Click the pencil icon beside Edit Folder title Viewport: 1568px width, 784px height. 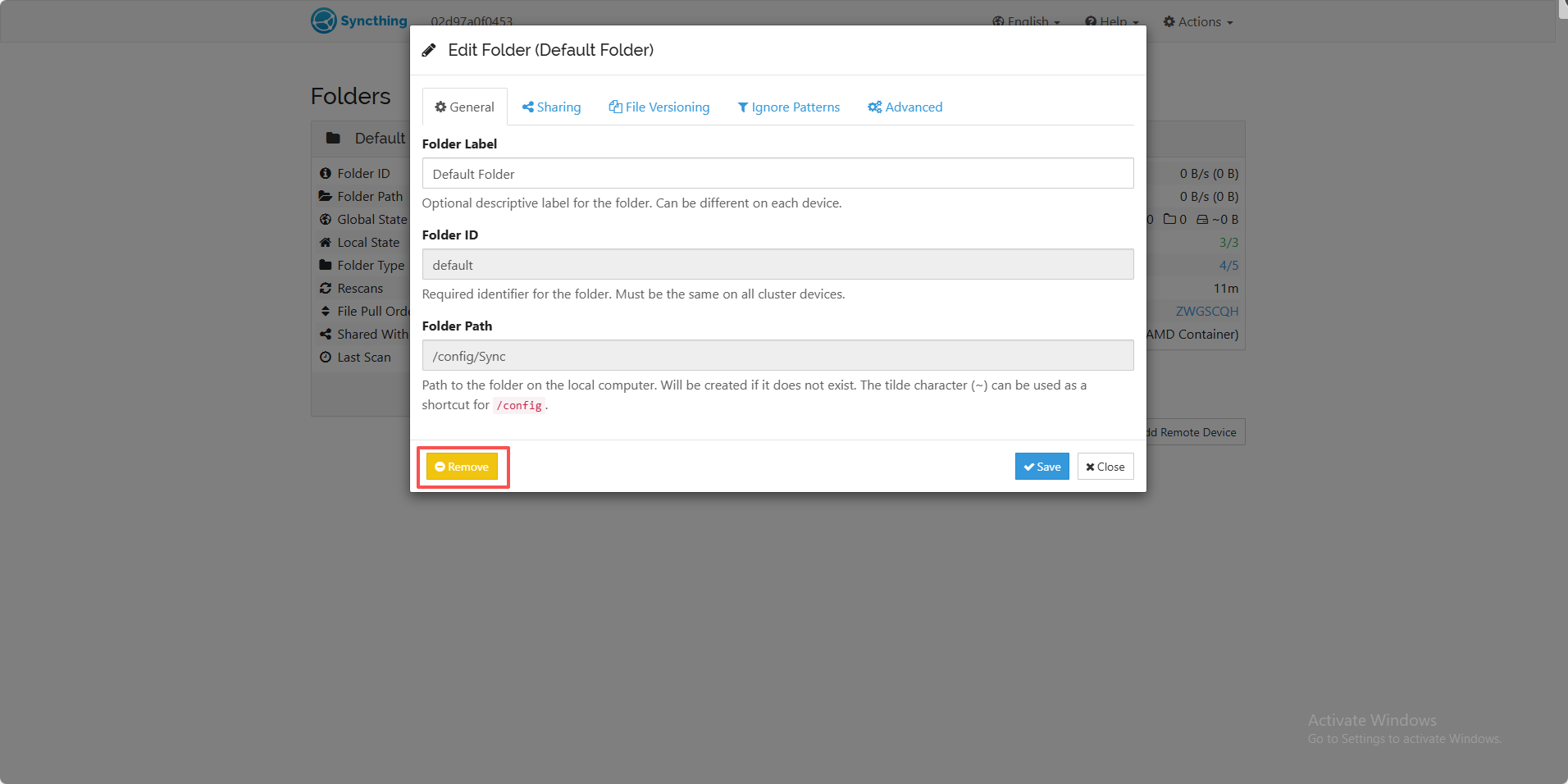point(429,50)
